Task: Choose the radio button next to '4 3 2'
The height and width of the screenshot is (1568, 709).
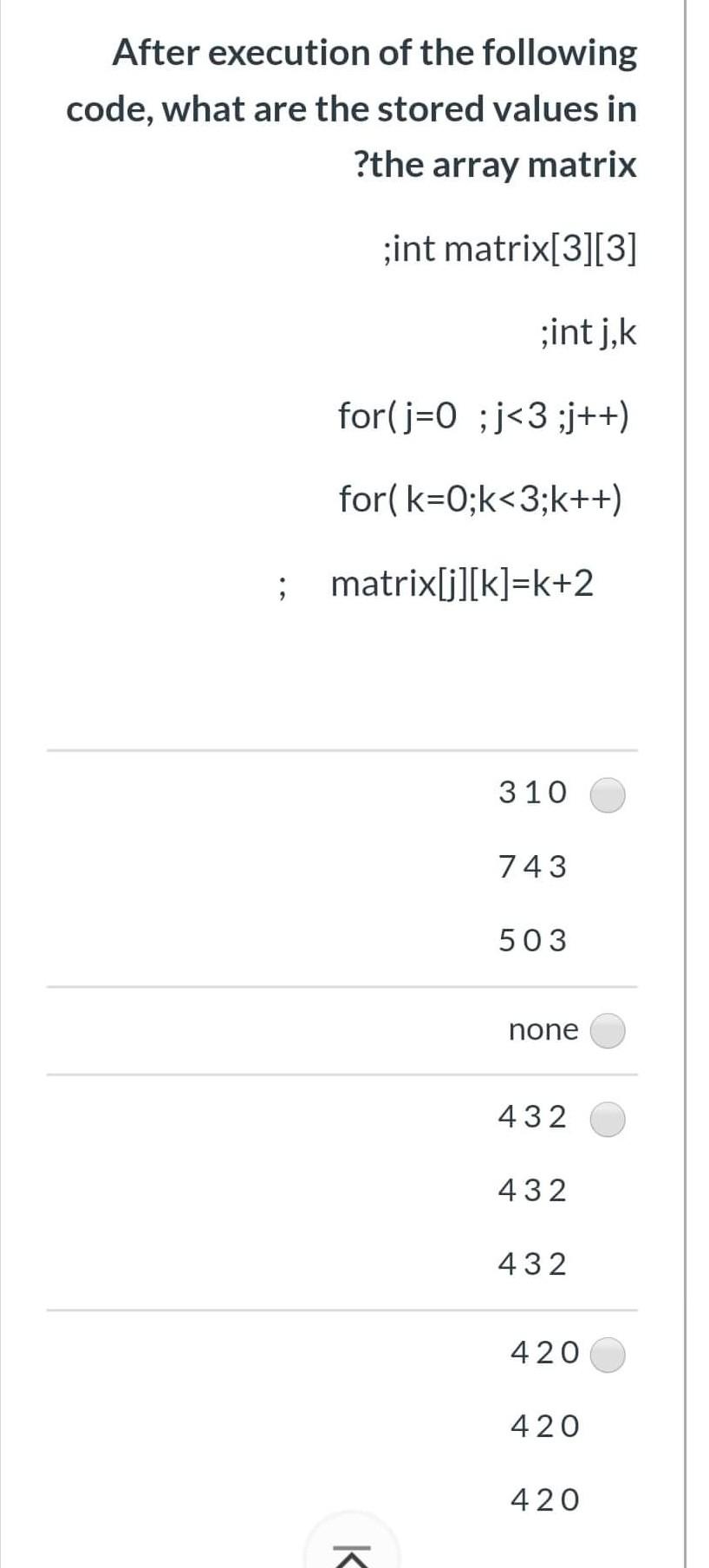Action: click(607, 1119)
